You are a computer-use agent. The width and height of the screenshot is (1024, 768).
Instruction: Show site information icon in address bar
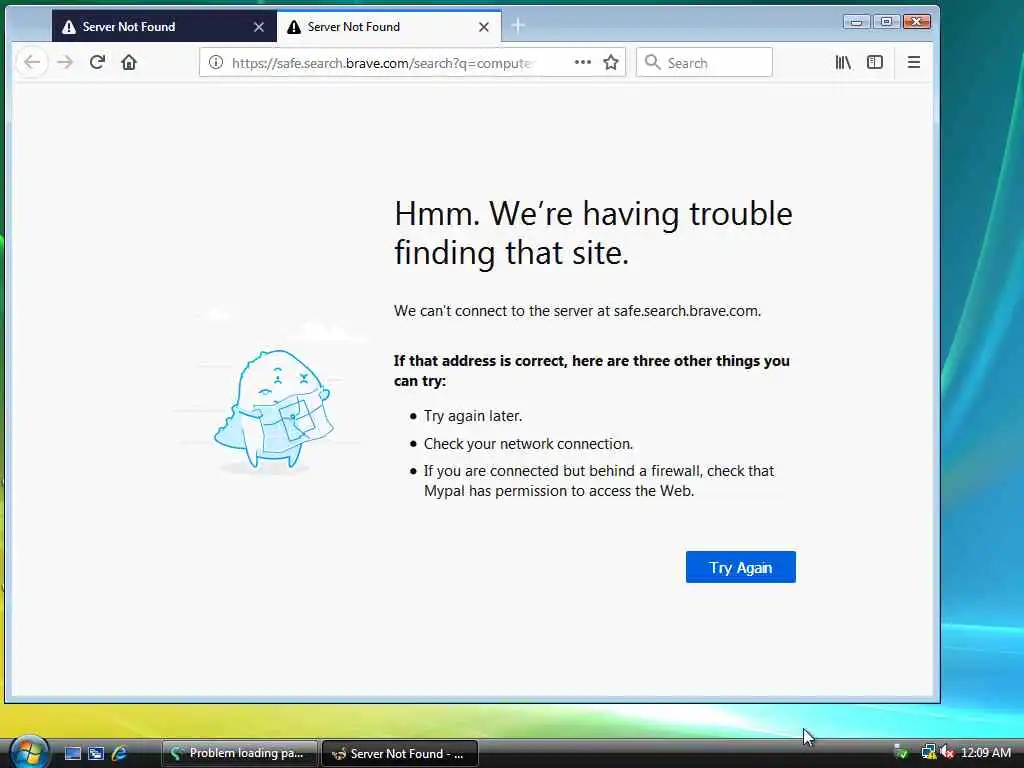(216, 63)
